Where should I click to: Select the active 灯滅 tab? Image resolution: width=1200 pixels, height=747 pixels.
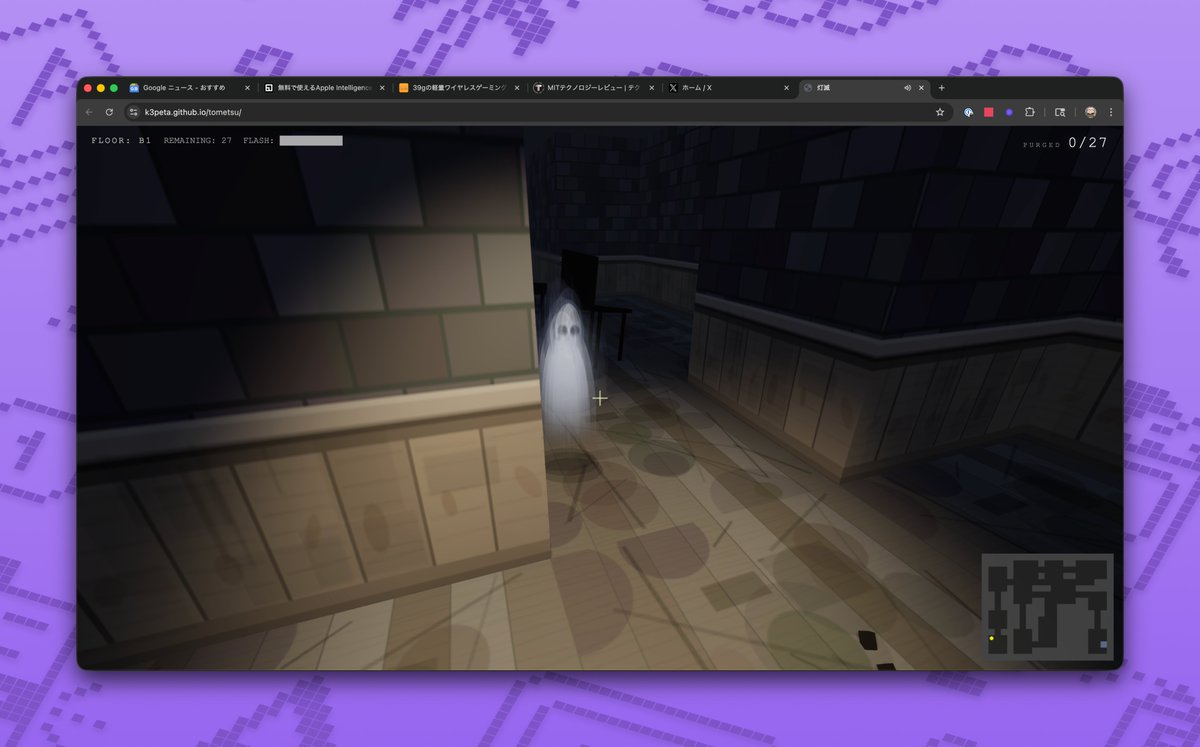(x=865, y=88)
